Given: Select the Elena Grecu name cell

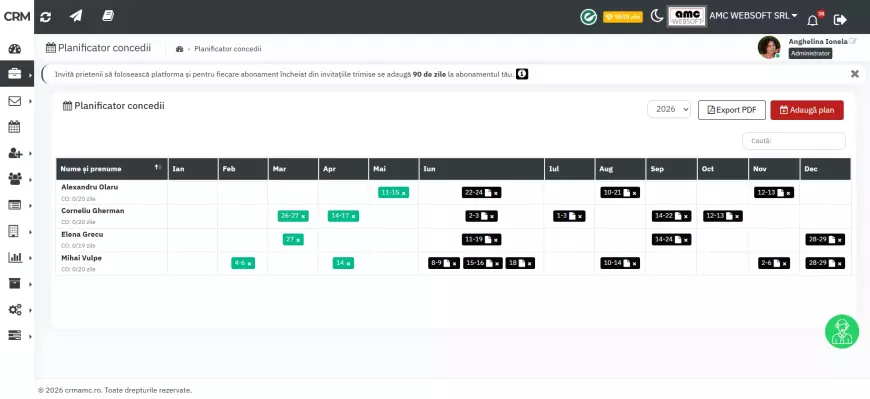Looking at the screenshot, I should click(112, 240).
